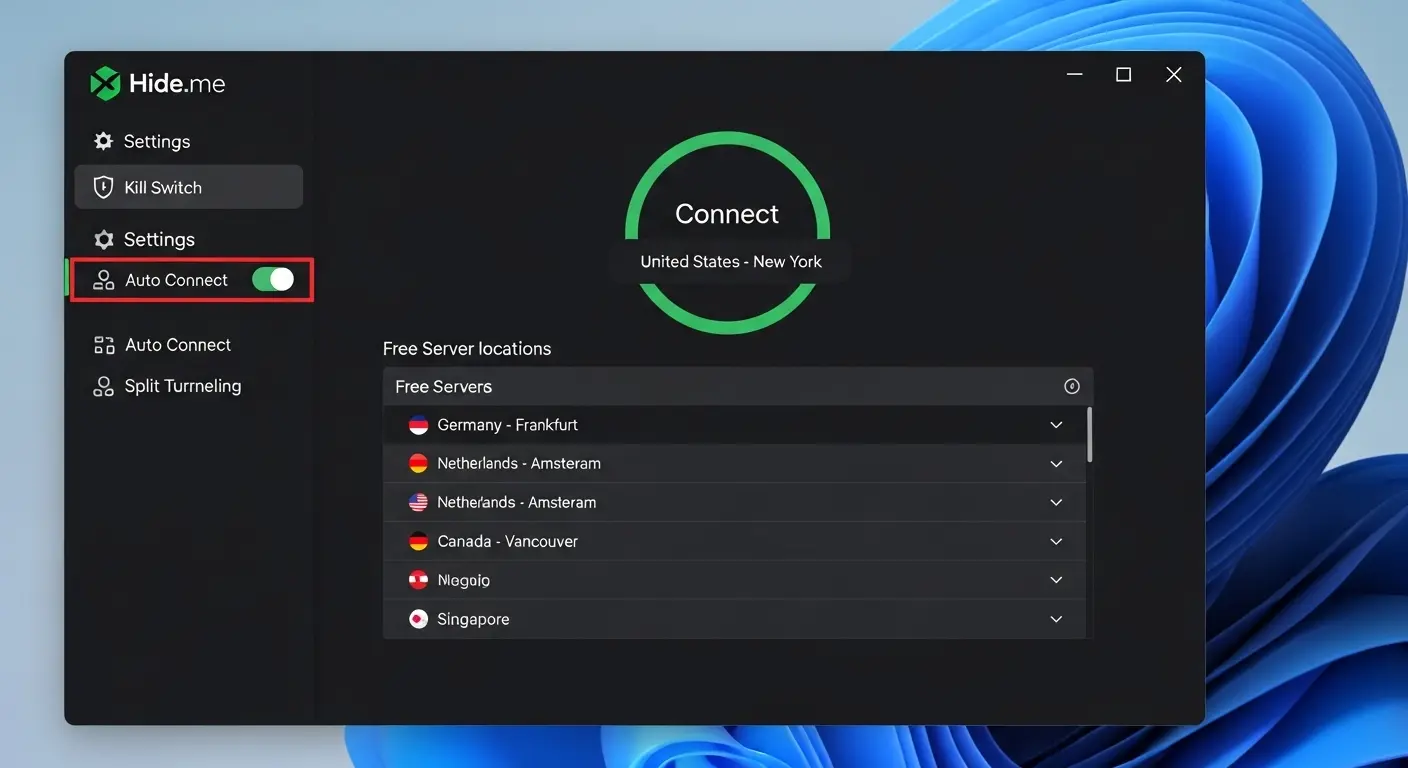
Task: Click the Hide.me hexagon logo
Action: (x=105, y=83)
